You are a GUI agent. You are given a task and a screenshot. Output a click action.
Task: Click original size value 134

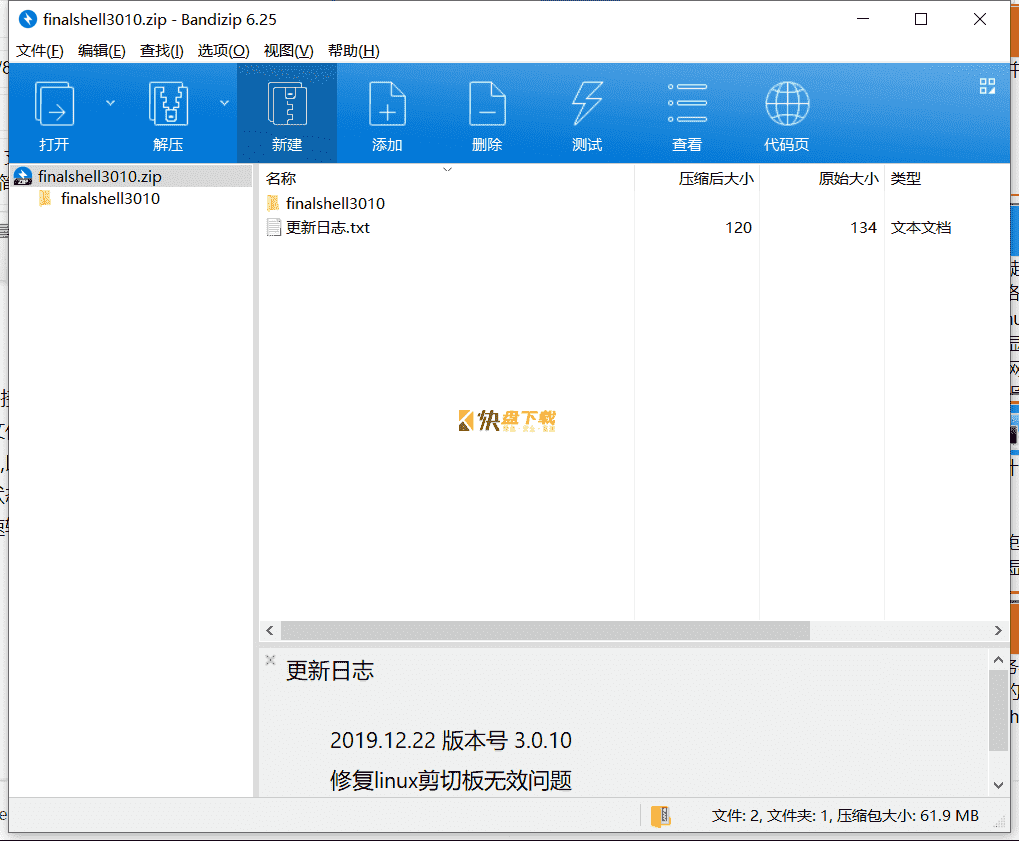coord(863,227)
